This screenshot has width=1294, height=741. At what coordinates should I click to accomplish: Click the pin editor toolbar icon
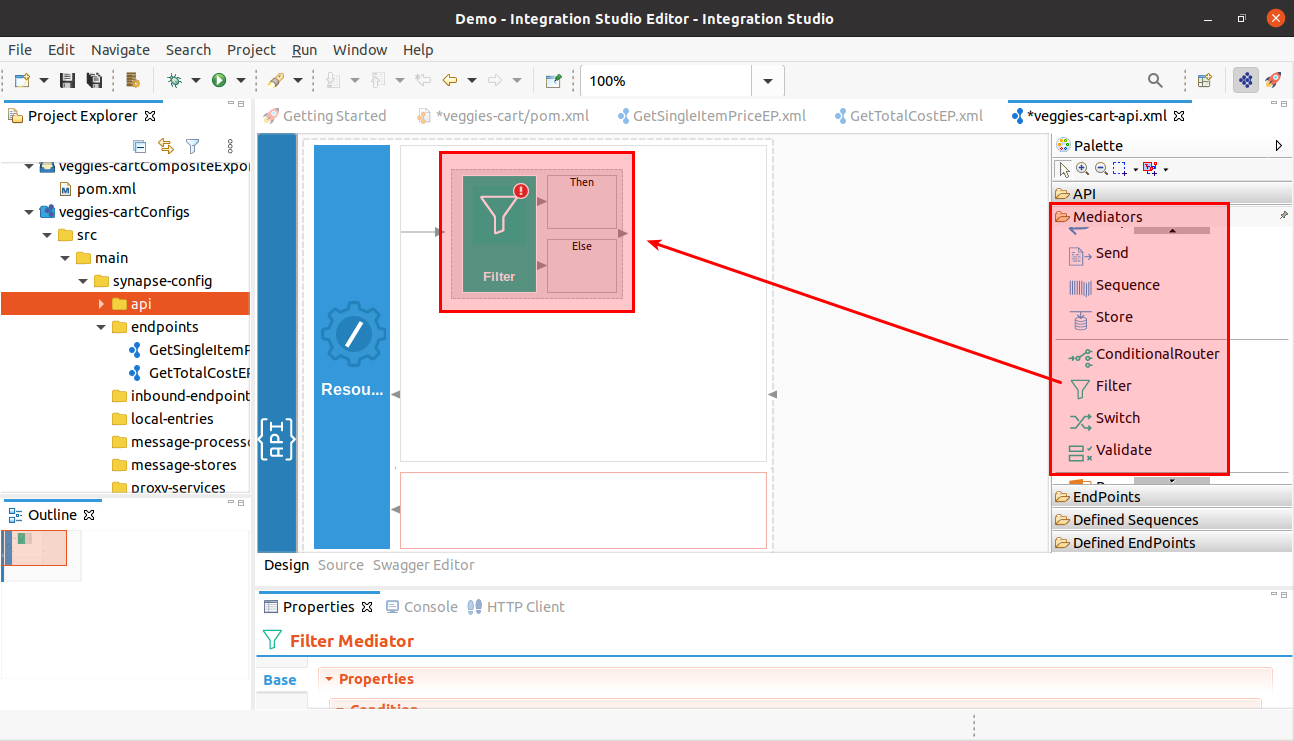pos(553,80)
